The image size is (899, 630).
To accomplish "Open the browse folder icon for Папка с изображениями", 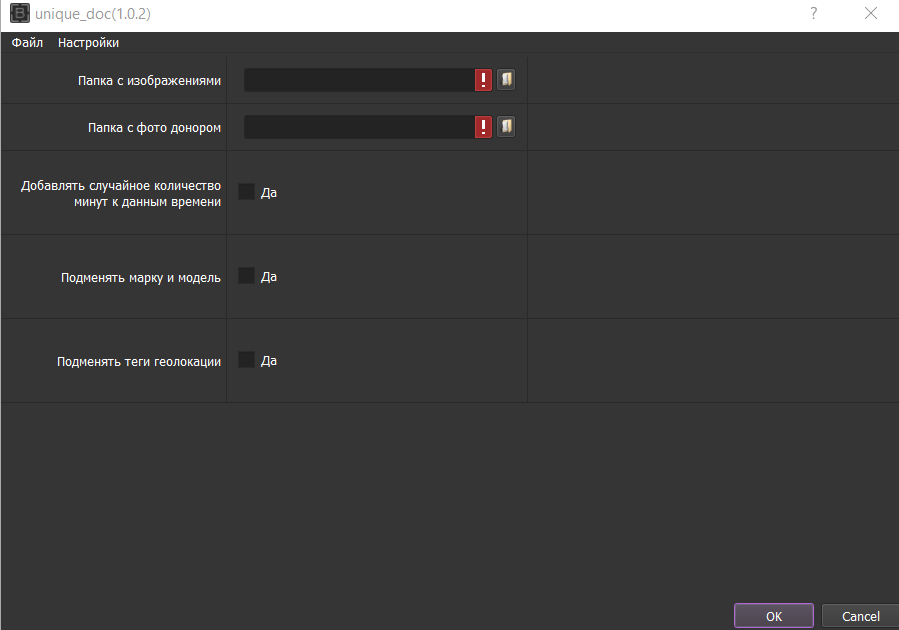I will [x=506, y=80].
